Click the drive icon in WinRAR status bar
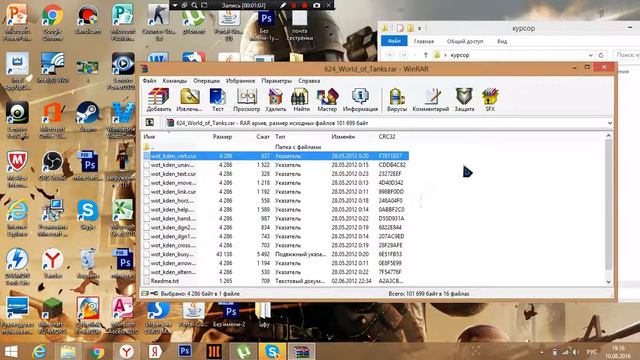640x360 pixels. click(x=144, y=293)
